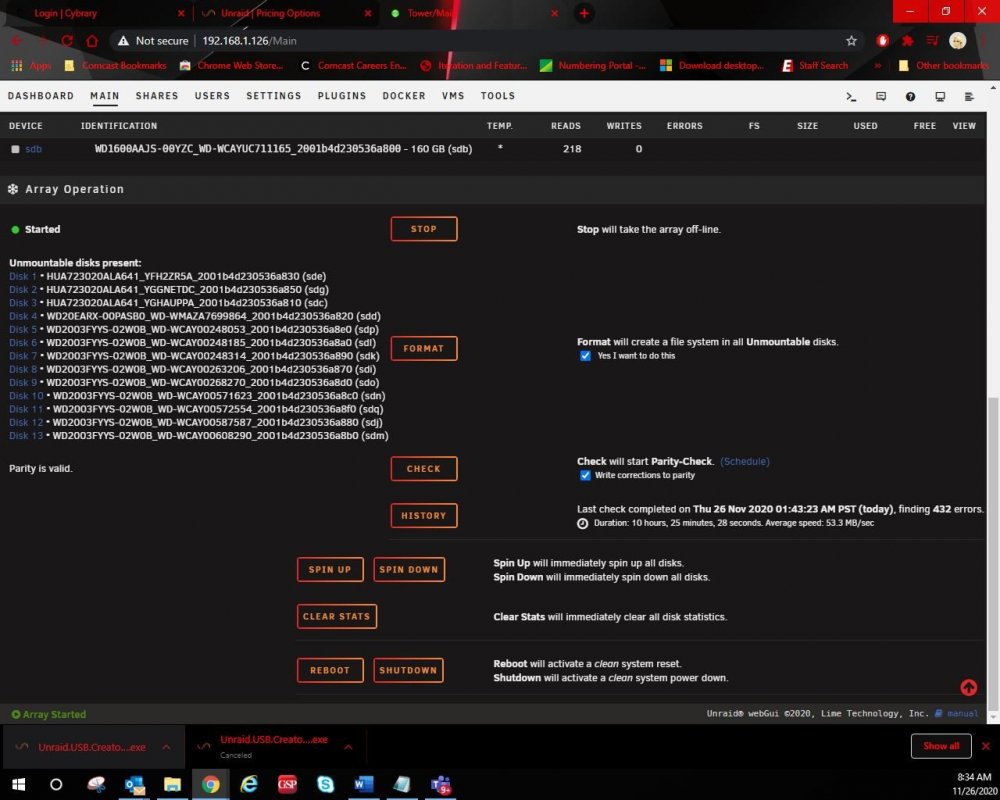The image size is (1000, 800).
Task: Open the log icon in Unraid header
Action: (969, 96)
